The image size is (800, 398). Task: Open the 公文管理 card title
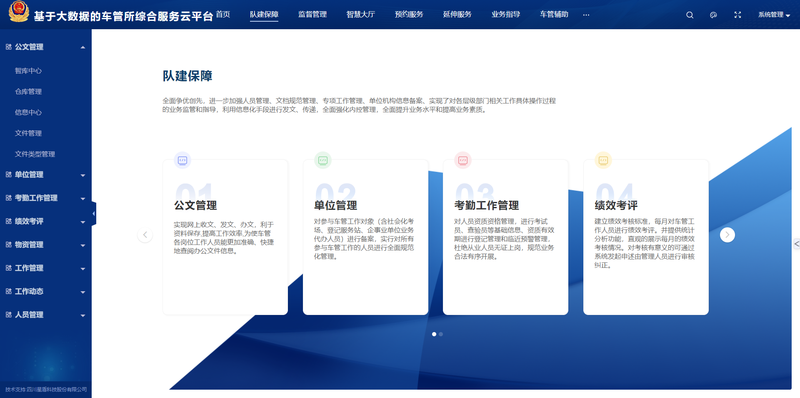195,206
